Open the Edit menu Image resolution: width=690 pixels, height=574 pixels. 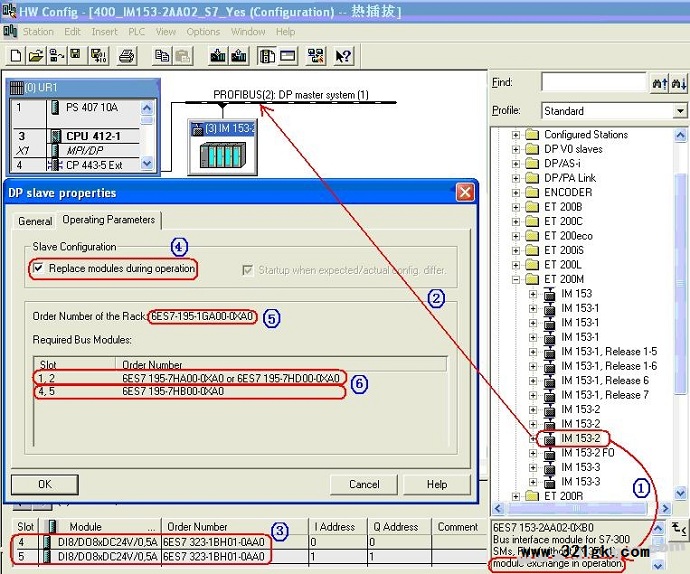point(72,32)
